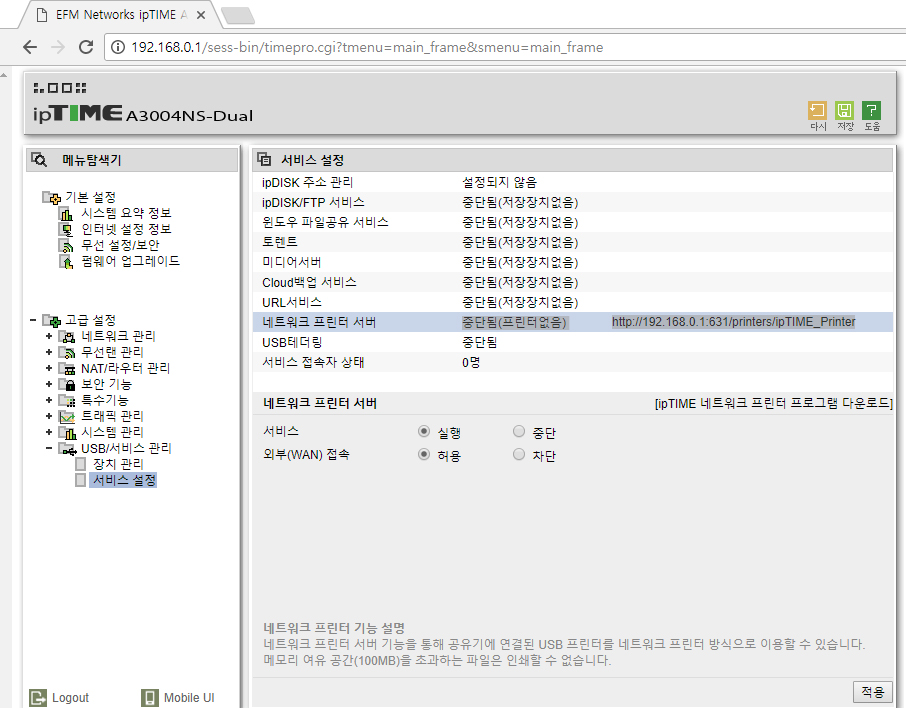Expand the 보안 기능 tree node
Image resolution: width=906 pixels, height=708 pixels.
(x=49, y=384)
